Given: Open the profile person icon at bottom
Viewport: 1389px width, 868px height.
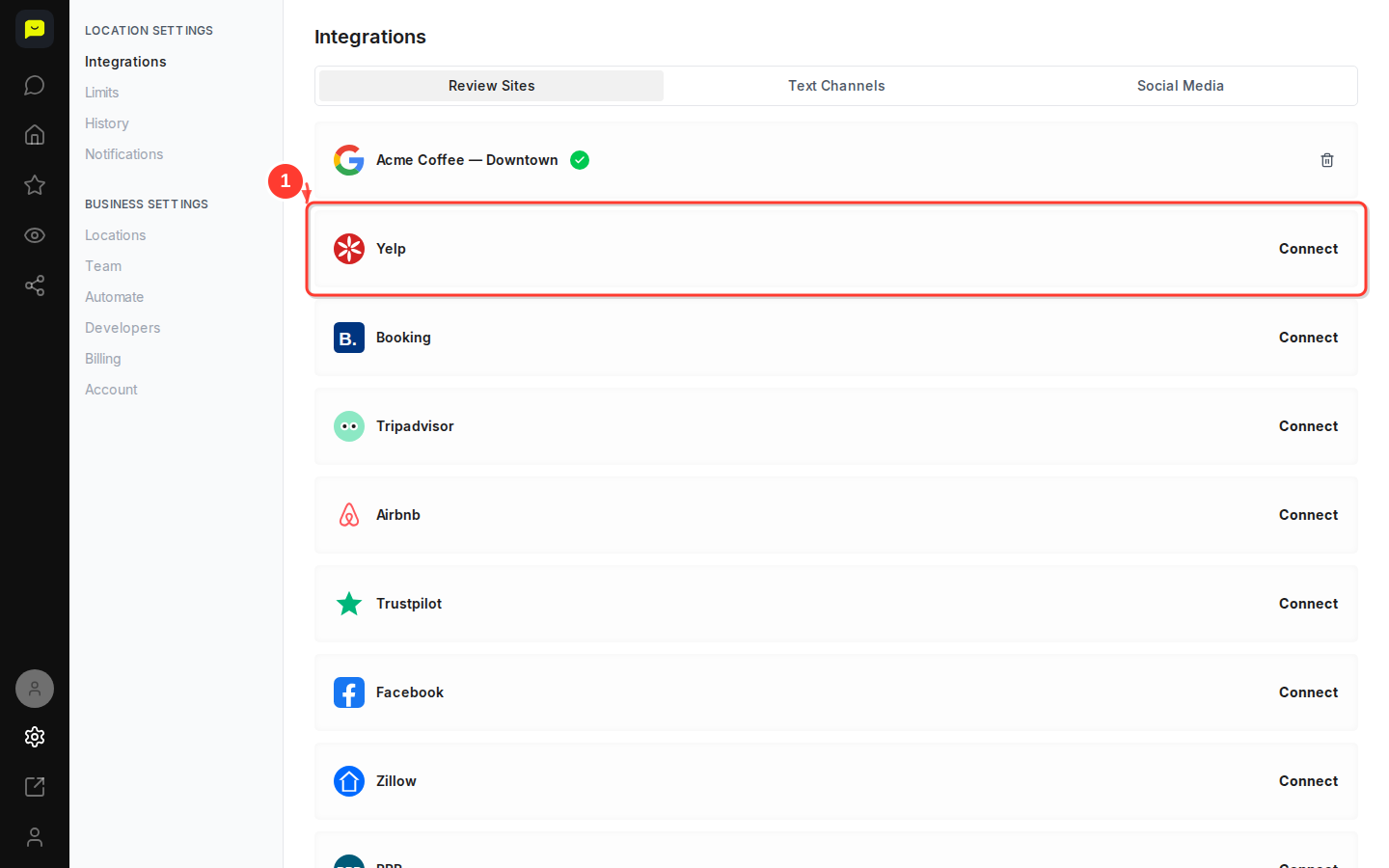Looking at the screenshot, I should coord(35,837).
